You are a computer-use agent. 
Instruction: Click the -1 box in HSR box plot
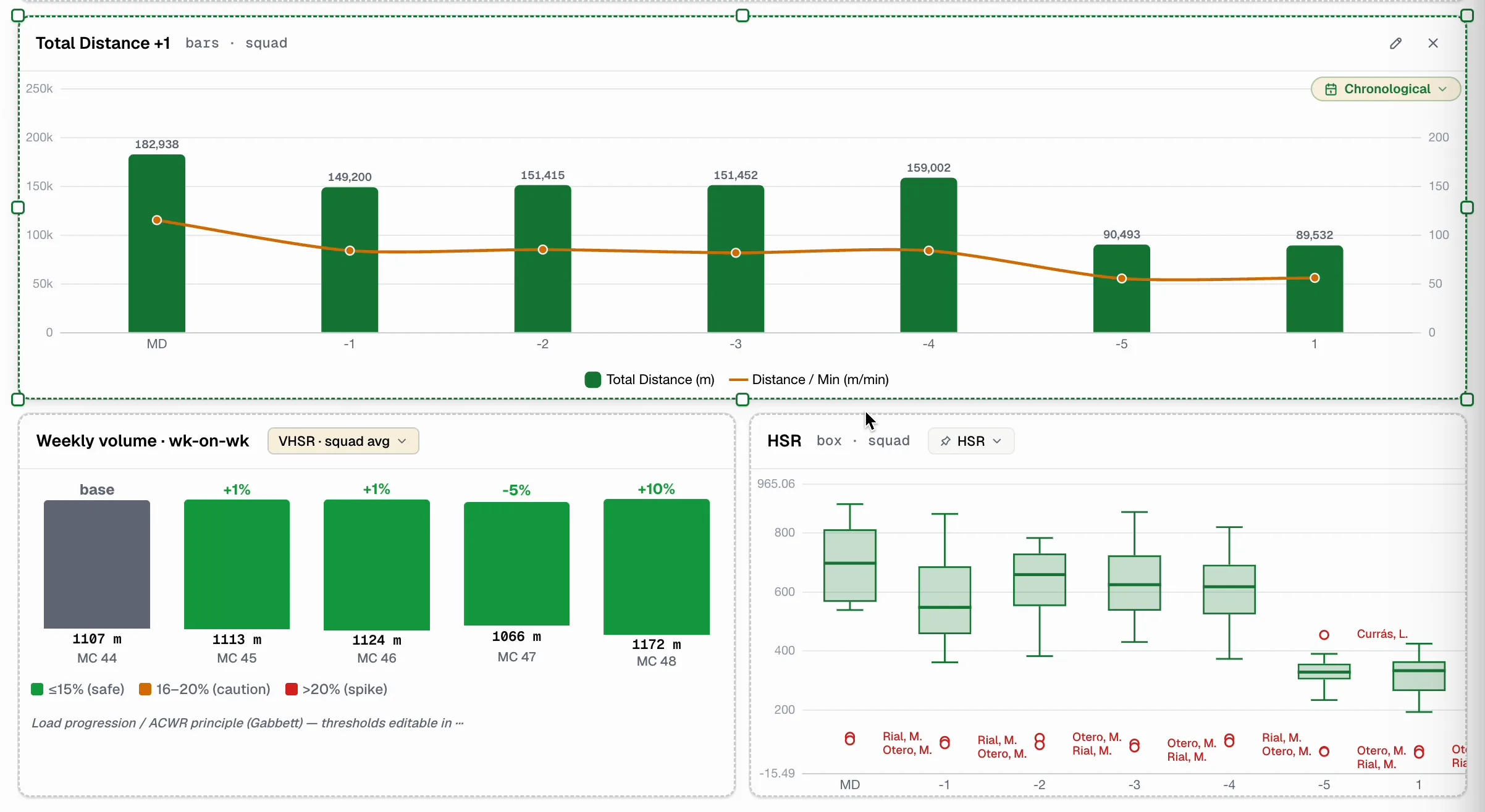point(944,600)
